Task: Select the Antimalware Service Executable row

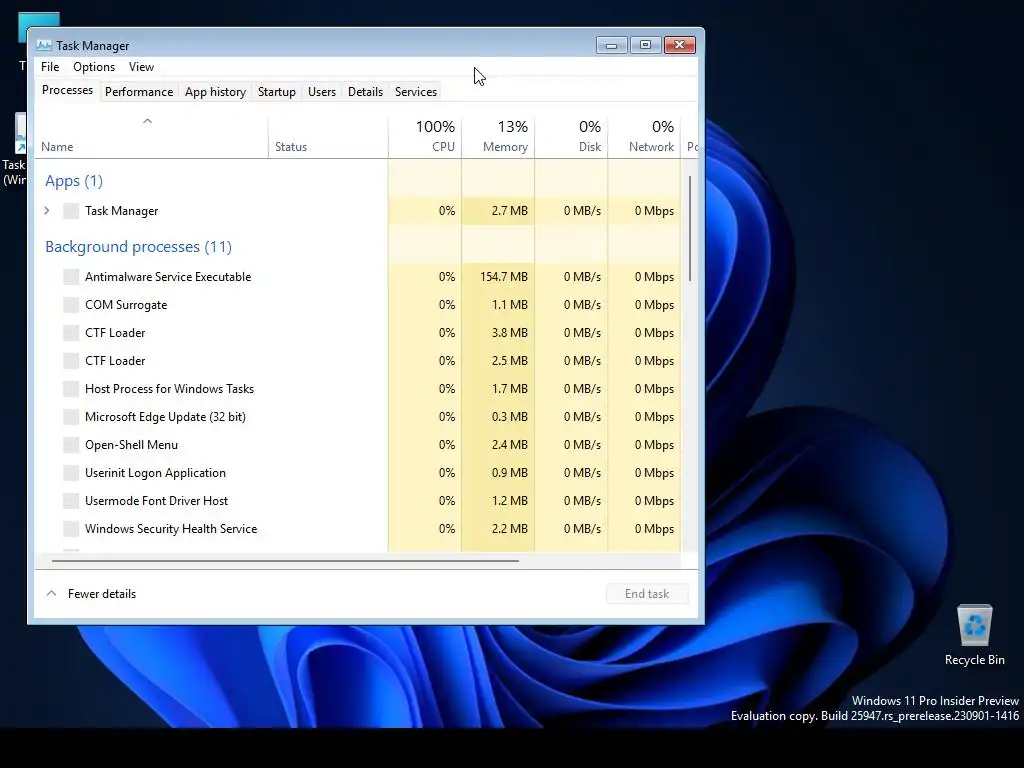Action: (x=358, y=277)
